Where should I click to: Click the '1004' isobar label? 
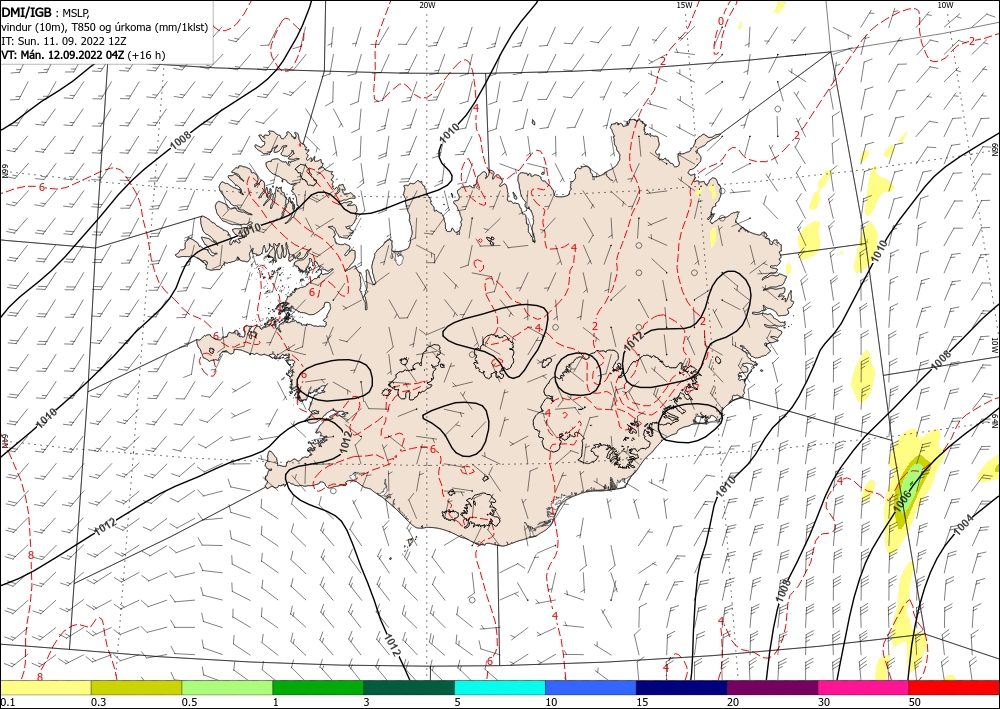tap(961, 525)
